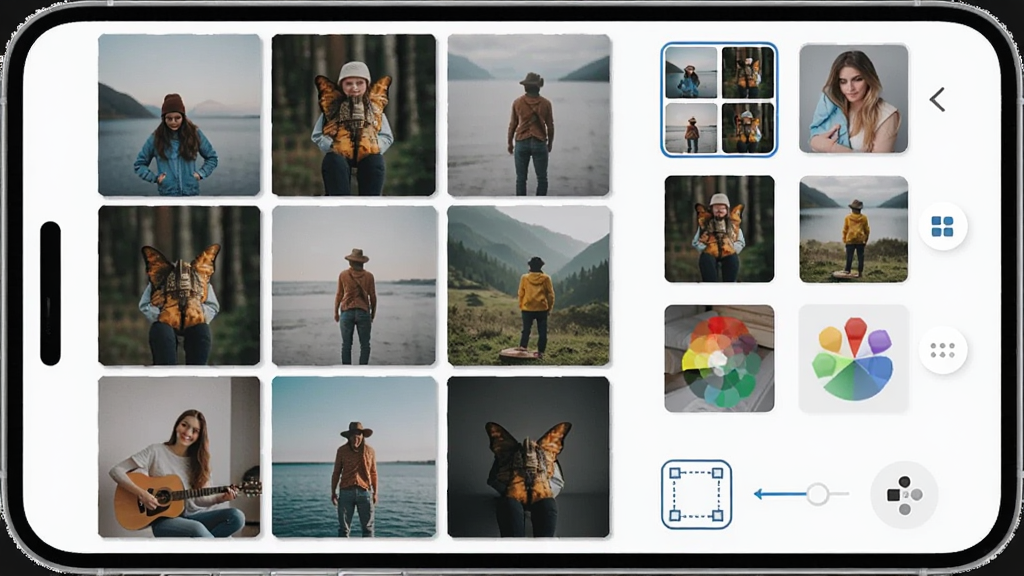
Task: Open butterfly wings on dark background photo
Action: click(x=528, y=457)
